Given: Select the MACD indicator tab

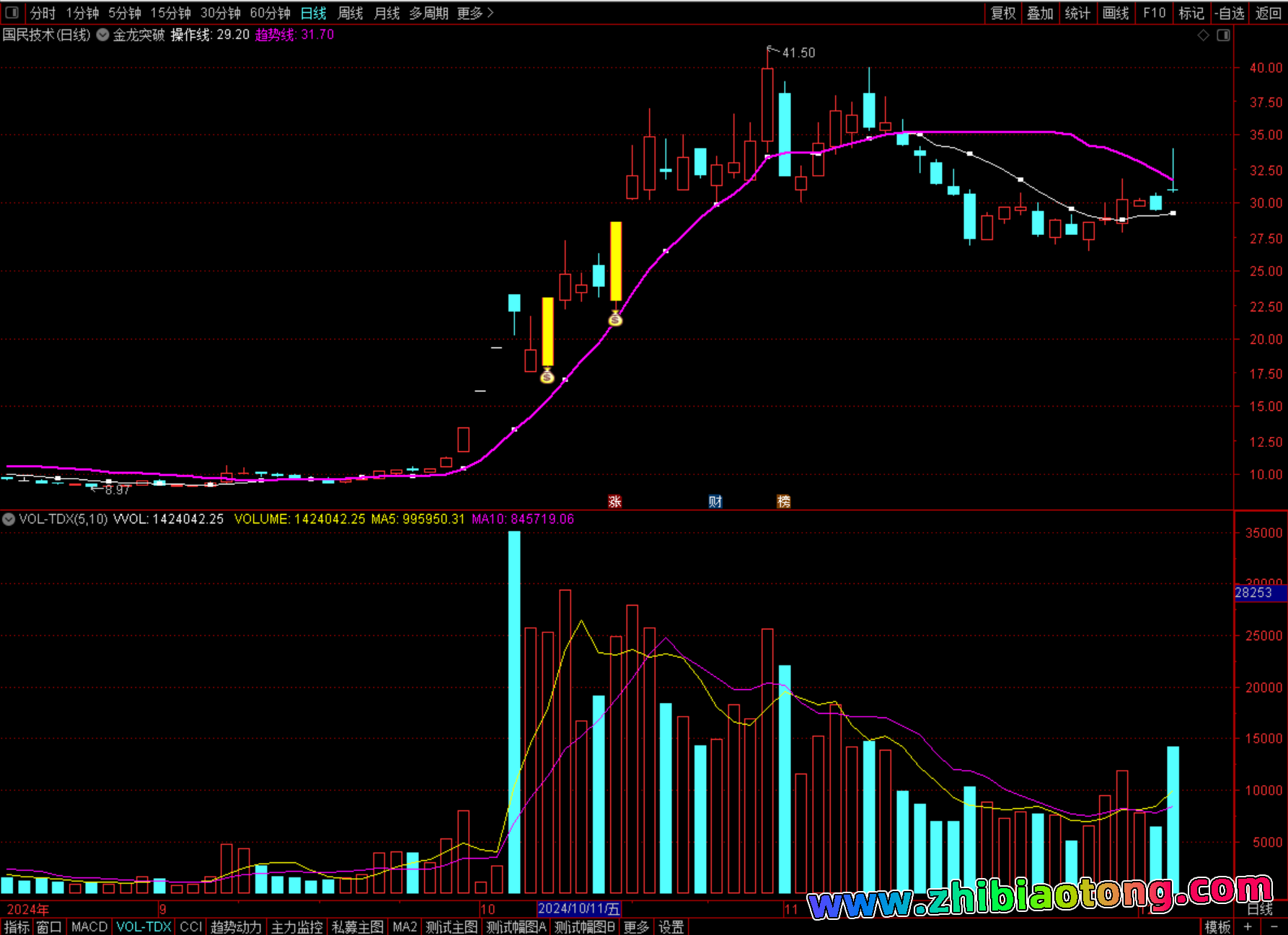Looking at the screenshot, I should pyautogui.click(x=89, y=926).
